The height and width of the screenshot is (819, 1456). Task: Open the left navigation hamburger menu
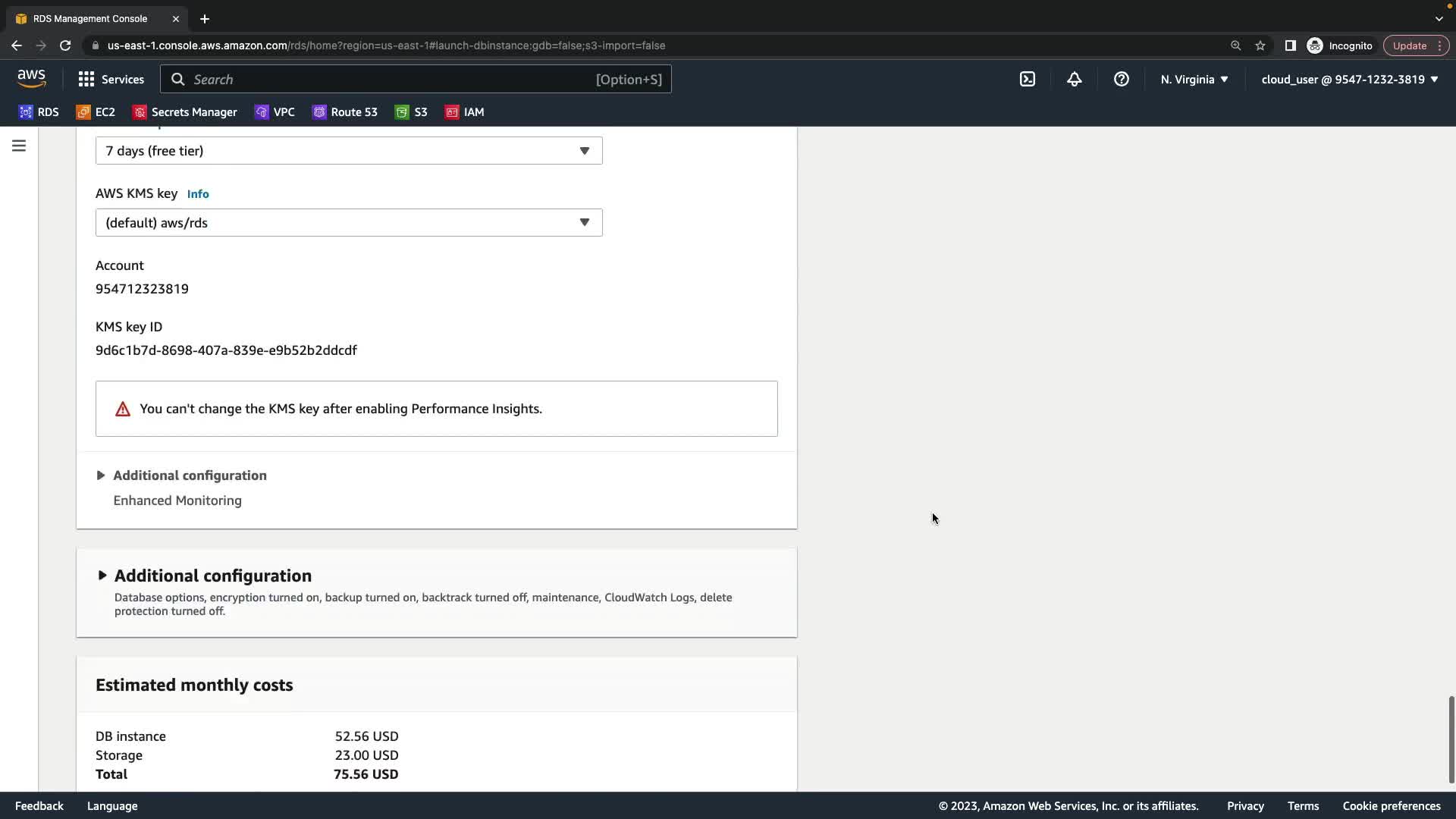(x=19, y=146)
